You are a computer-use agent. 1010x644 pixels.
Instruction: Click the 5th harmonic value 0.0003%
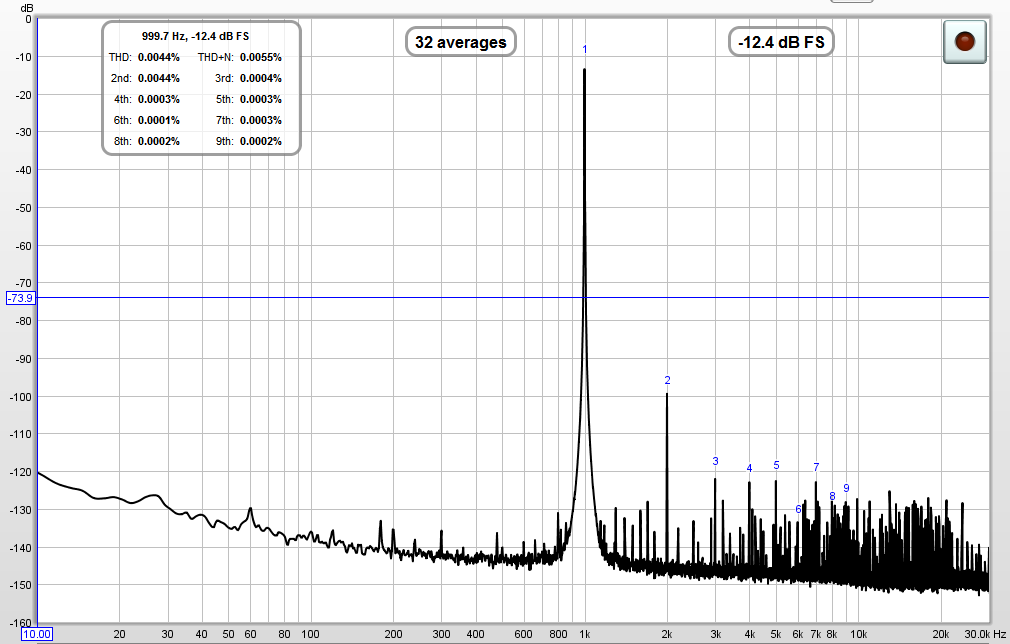[261, 99]
